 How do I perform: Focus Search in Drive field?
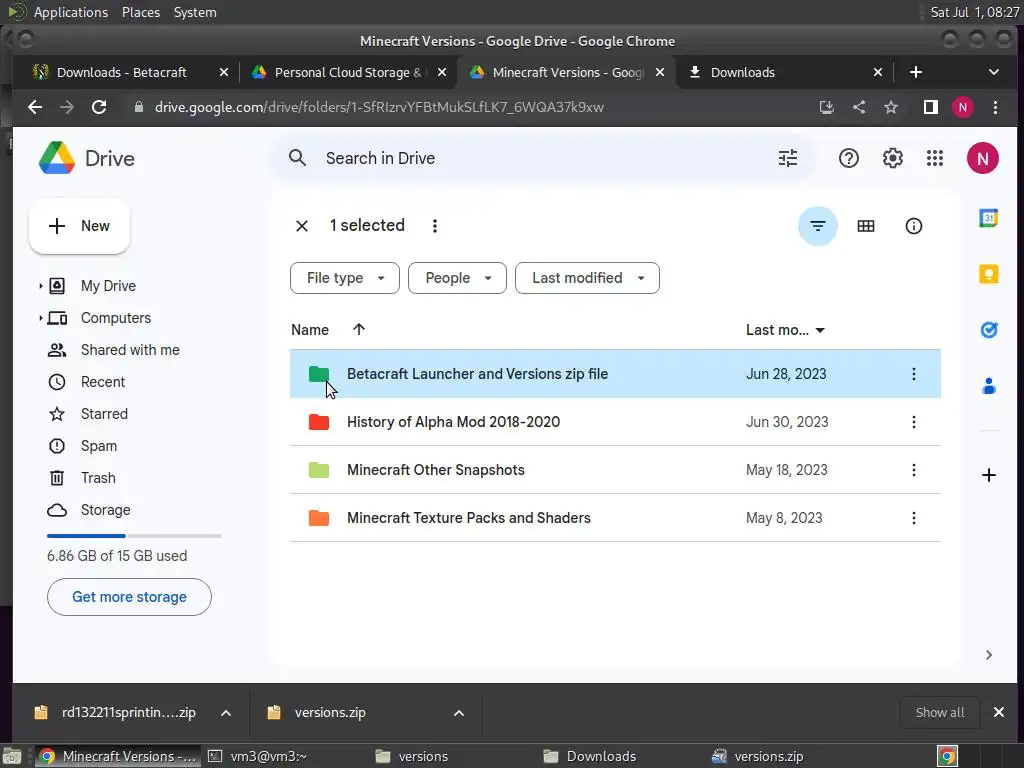click(x=542, y=158)
